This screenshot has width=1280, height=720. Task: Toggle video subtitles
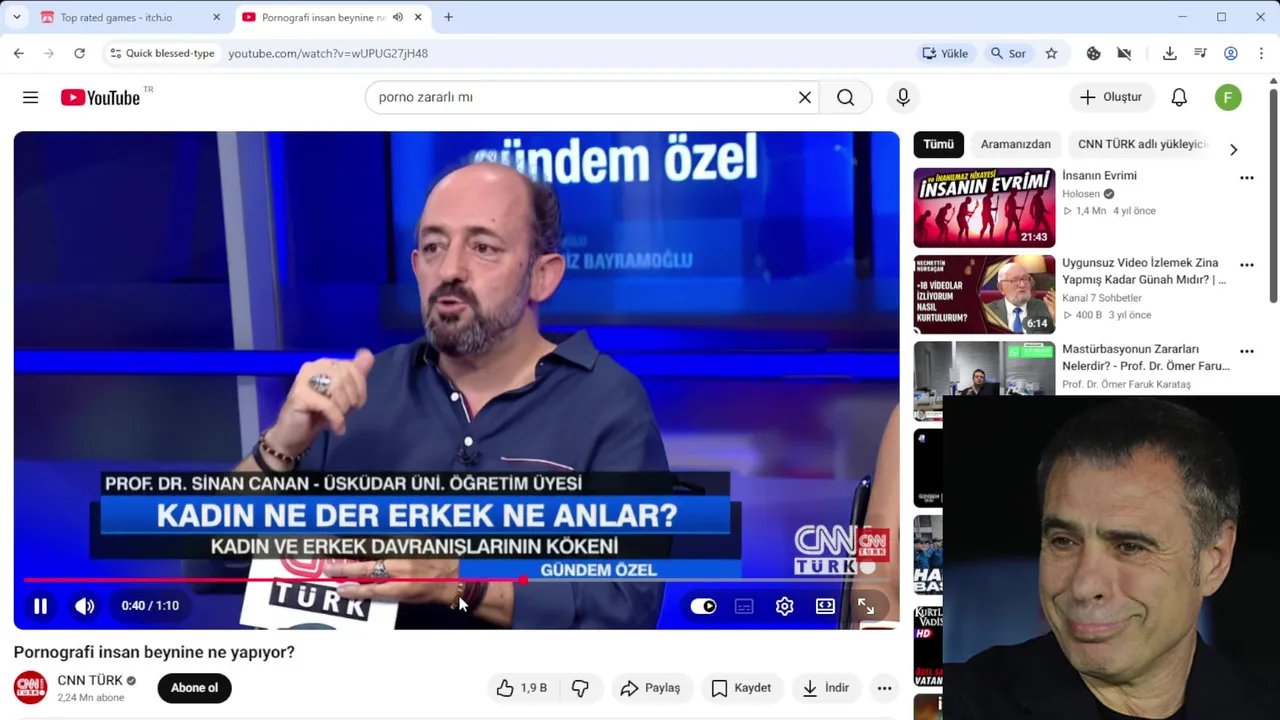tap(744, 606)
